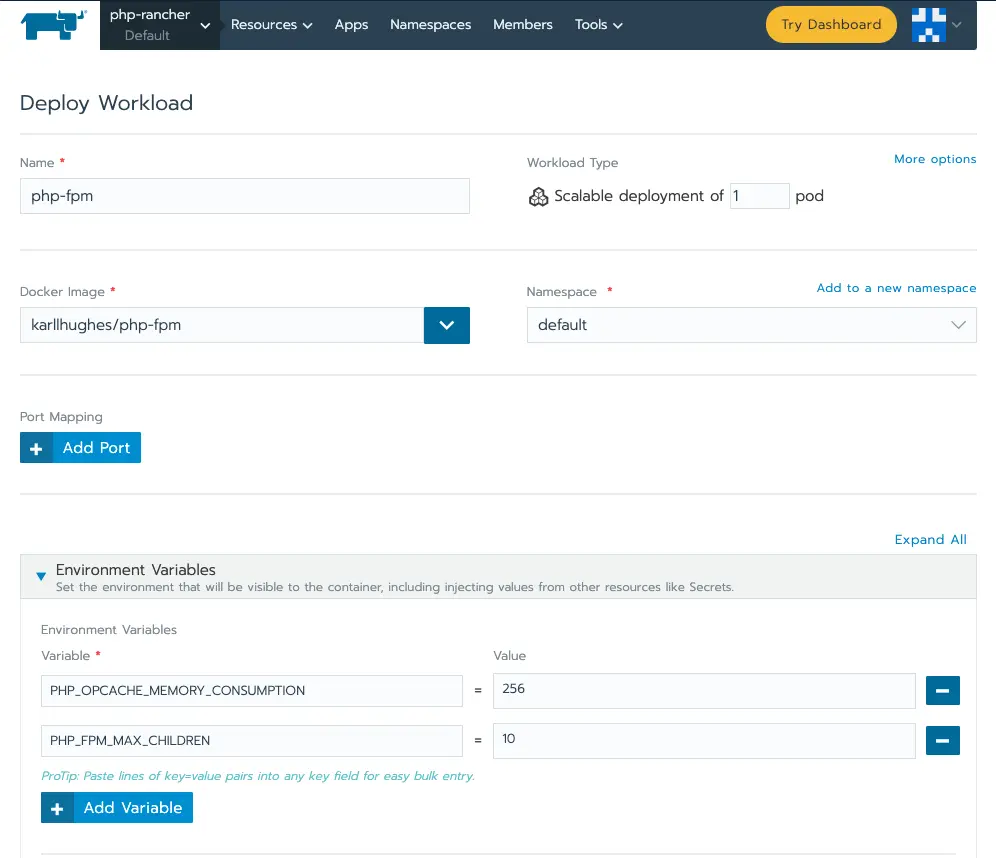Click Add to a new namespace

[896, 288]
